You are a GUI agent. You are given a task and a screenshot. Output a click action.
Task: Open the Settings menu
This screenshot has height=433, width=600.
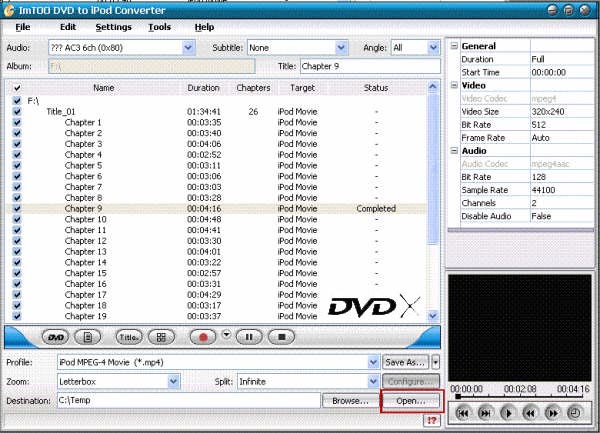click(113, 27)
